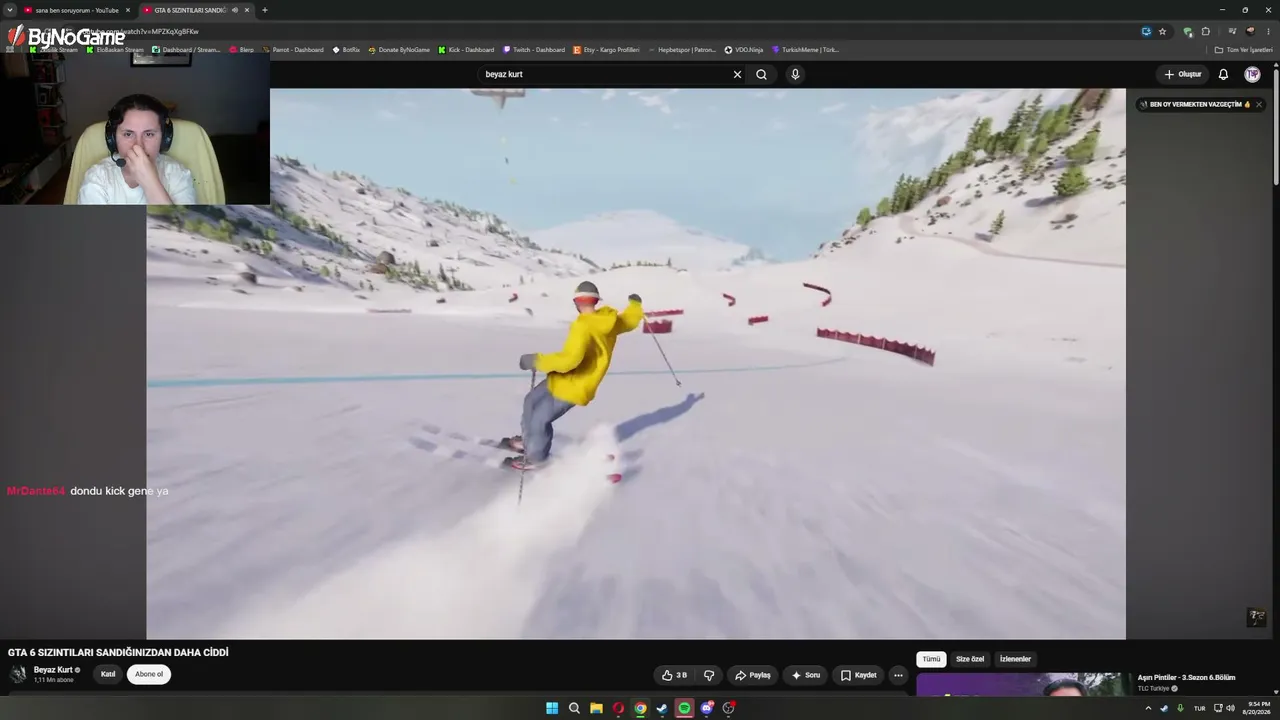Open the Kick - Dashboard bookmark
1280x720 pixels.
466,50
